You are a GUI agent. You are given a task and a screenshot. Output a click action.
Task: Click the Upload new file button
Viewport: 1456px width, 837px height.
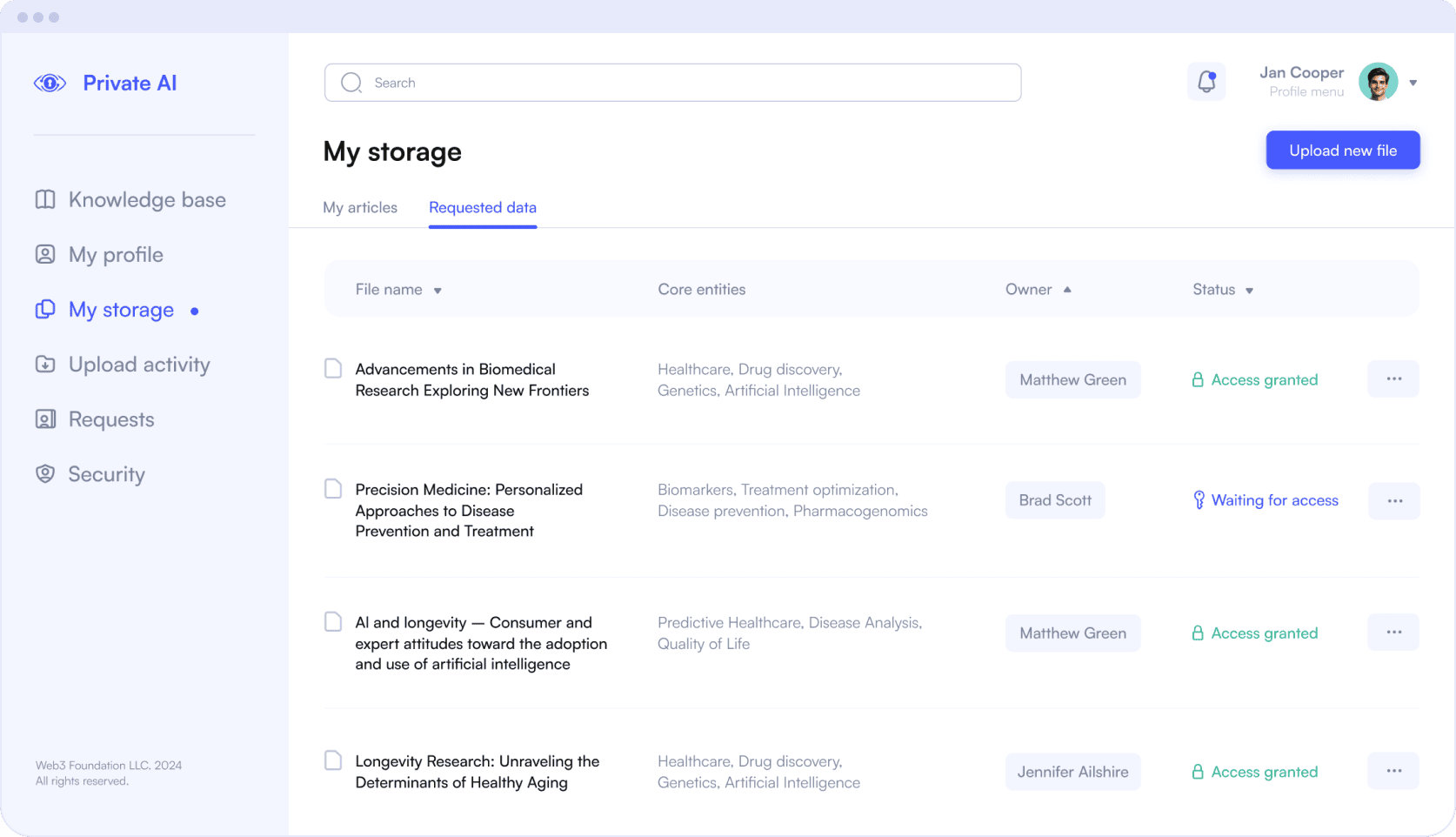(x=1342, y=151)
